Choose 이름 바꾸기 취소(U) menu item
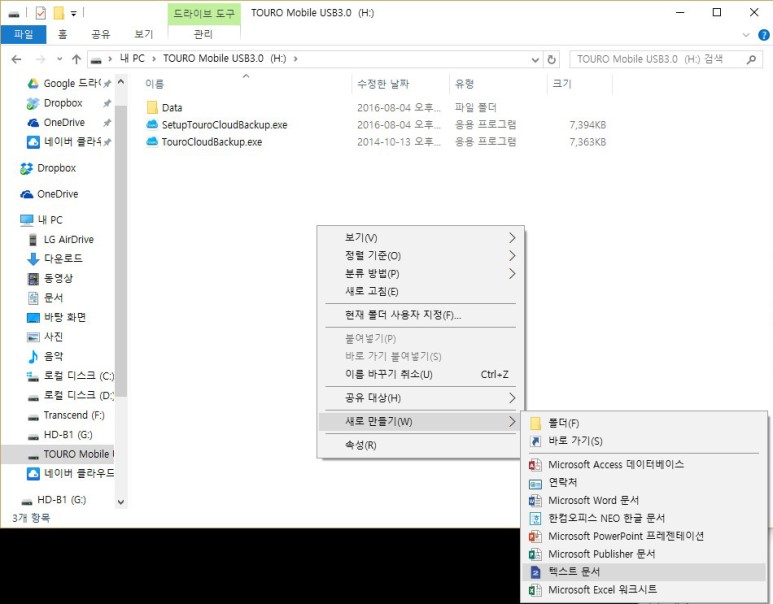This screenshot has width=773, height=604. (x=421, y=374)
